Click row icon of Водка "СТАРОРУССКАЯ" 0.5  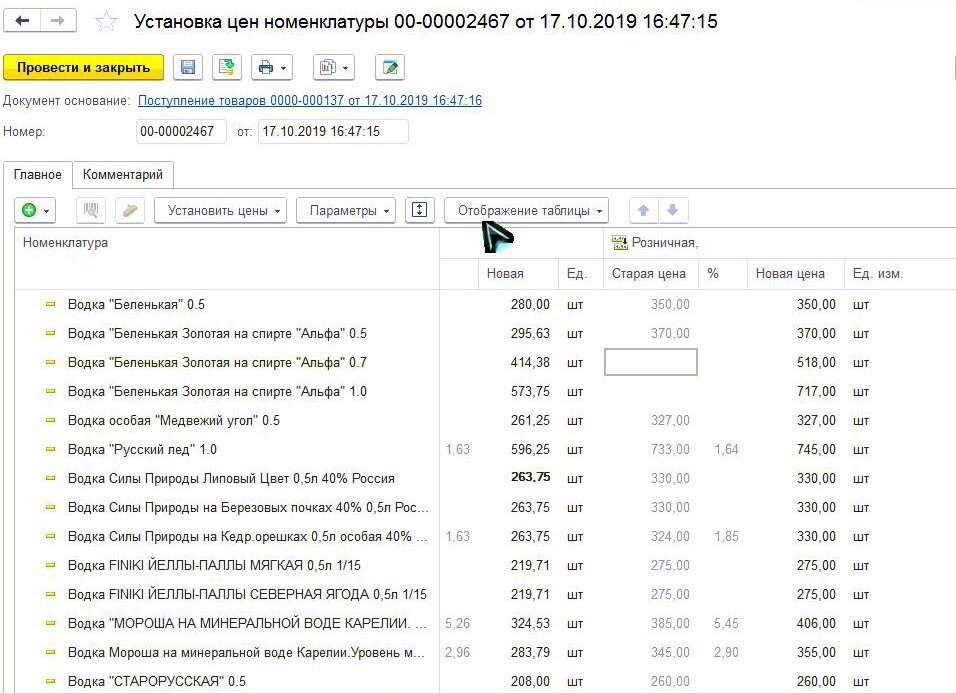(x=51, y=681)
